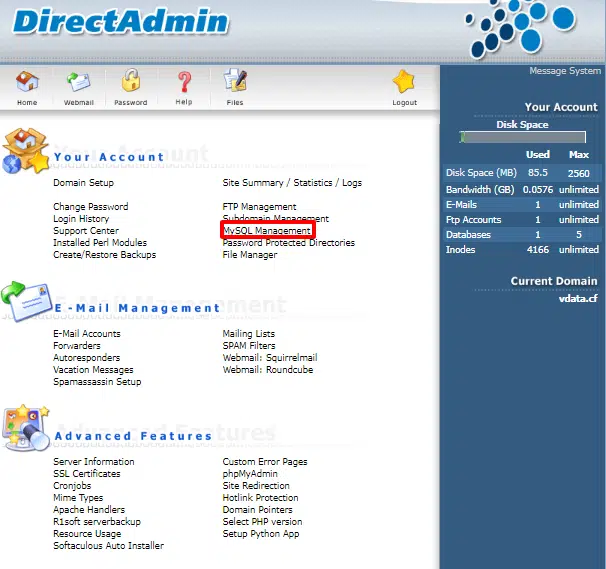Open Domain Setup
The width and height of the screenshot is (606, 569).
point(83,182)
